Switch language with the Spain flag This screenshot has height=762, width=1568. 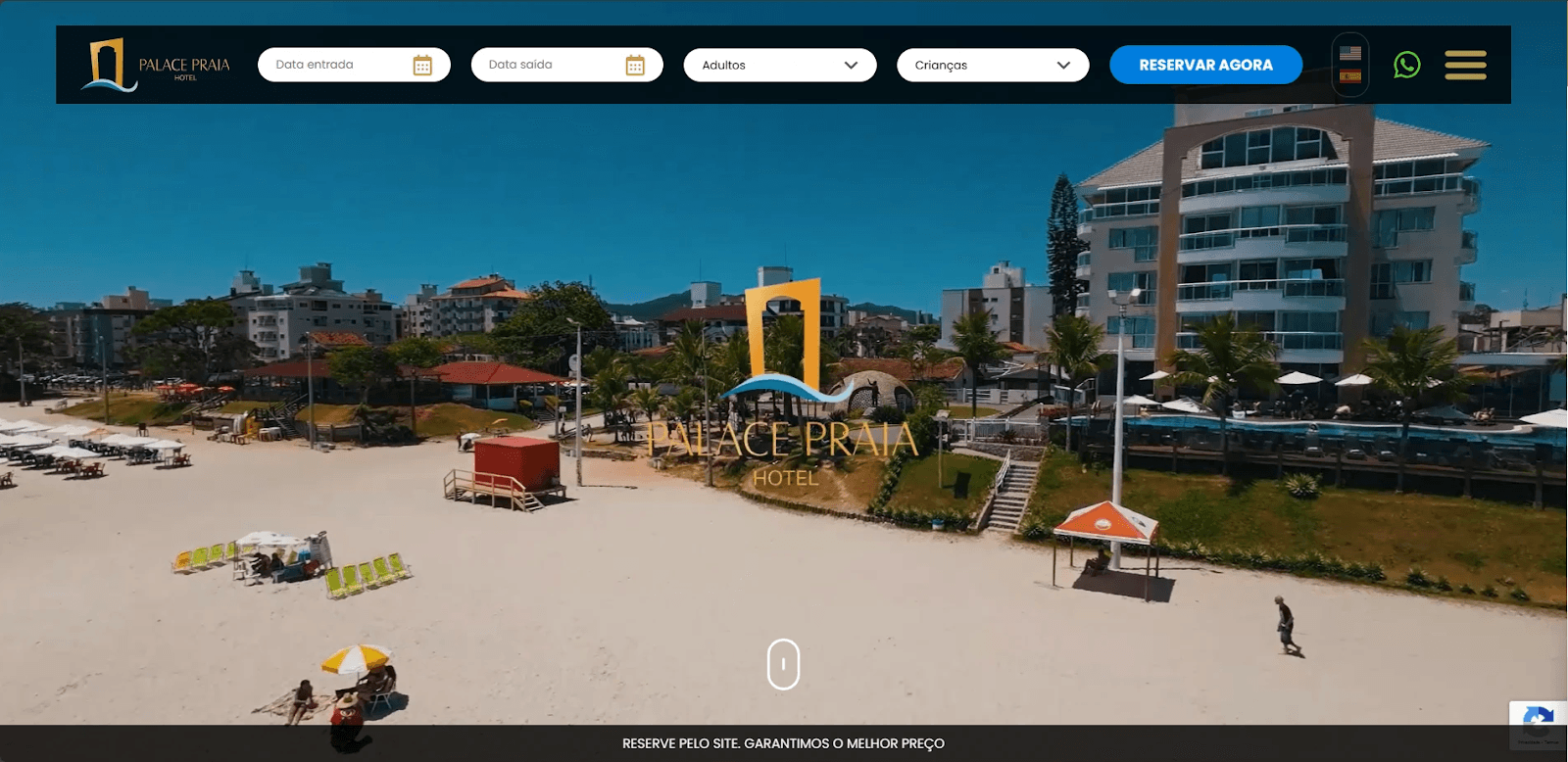click(x=1350, y=76)
